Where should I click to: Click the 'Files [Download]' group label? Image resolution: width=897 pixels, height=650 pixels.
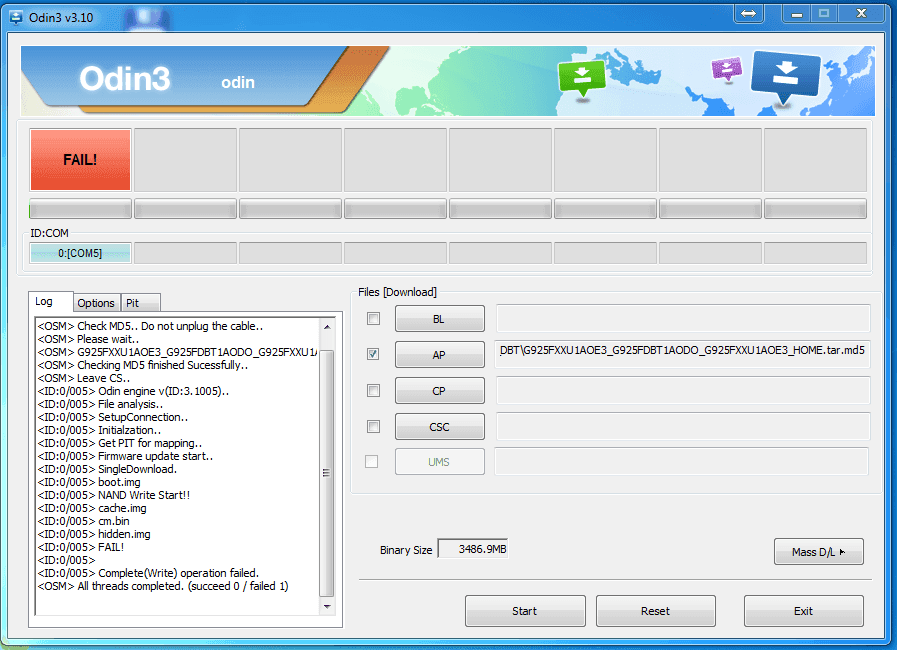[398, 292]
